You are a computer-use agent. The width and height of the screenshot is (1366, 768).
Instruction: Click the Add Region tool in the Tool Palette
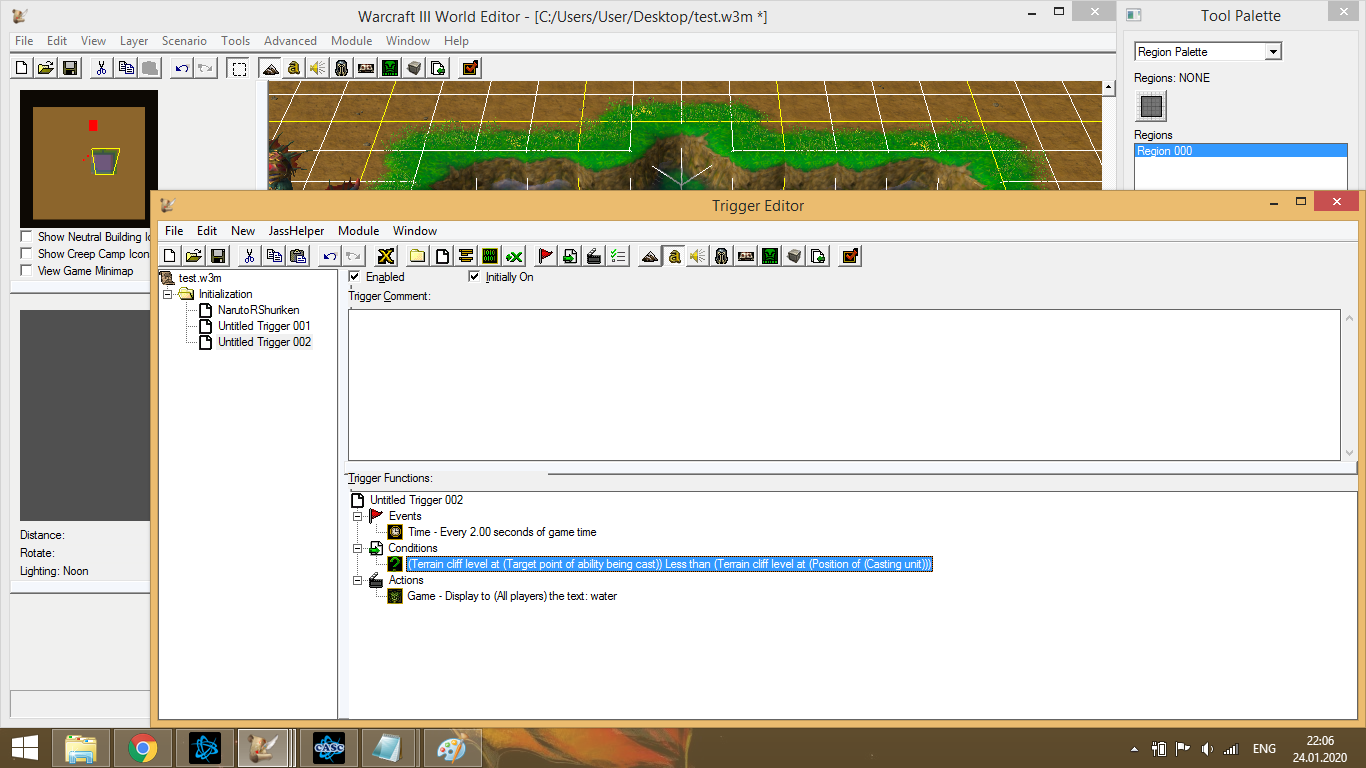click(x=1152, y=106)
